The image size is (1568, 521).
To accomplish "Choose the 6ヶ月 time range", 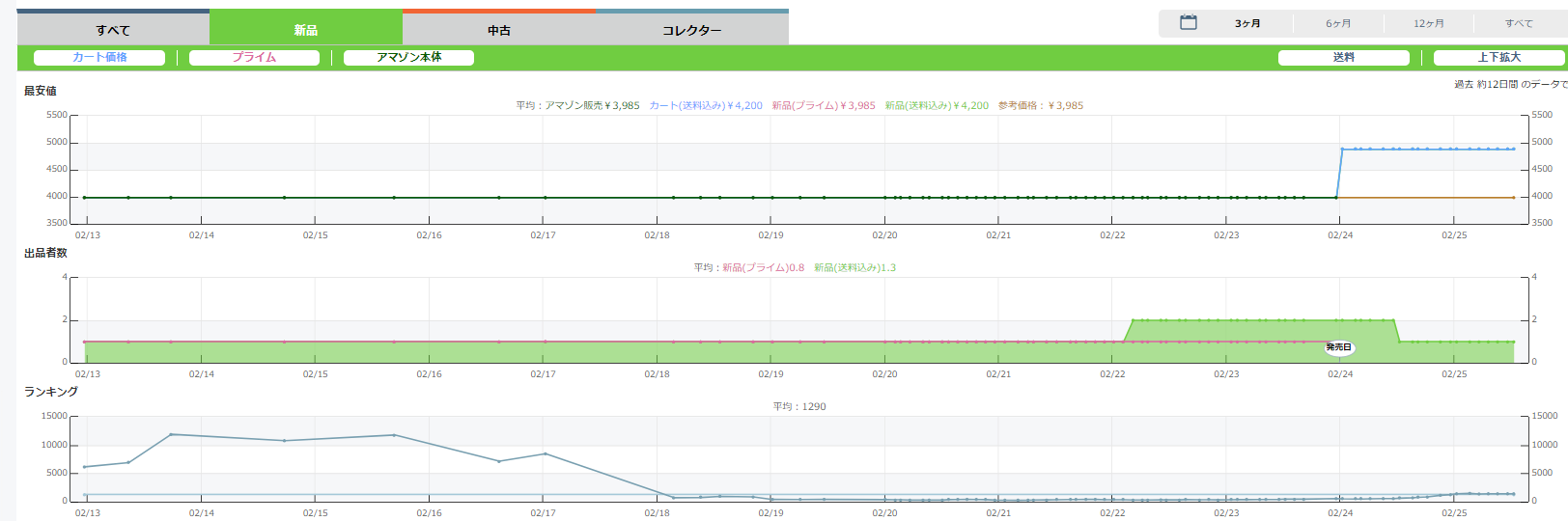I will (1338, 23).
